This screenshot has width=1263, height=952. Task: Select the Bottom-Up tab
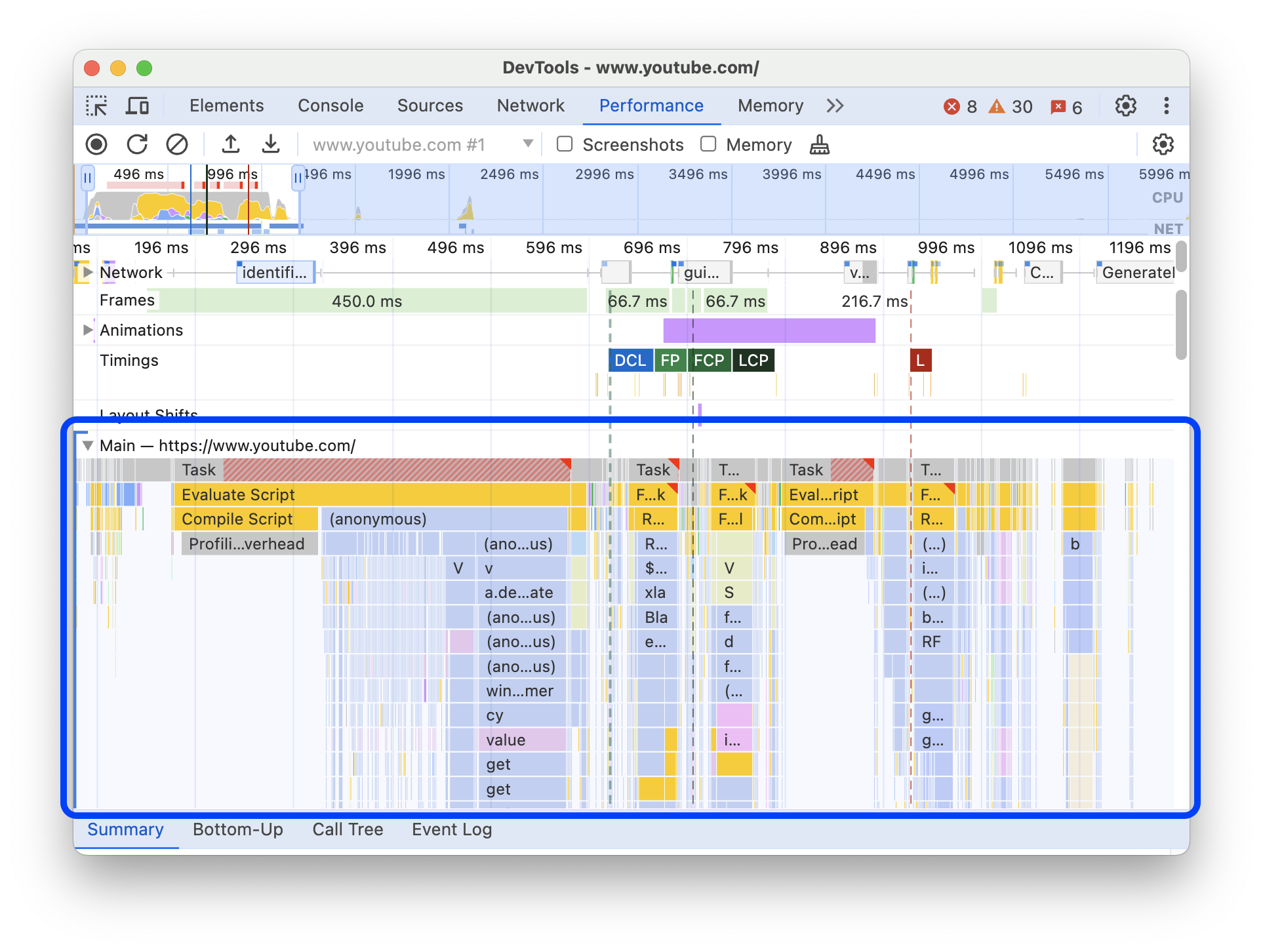(238, 830)
